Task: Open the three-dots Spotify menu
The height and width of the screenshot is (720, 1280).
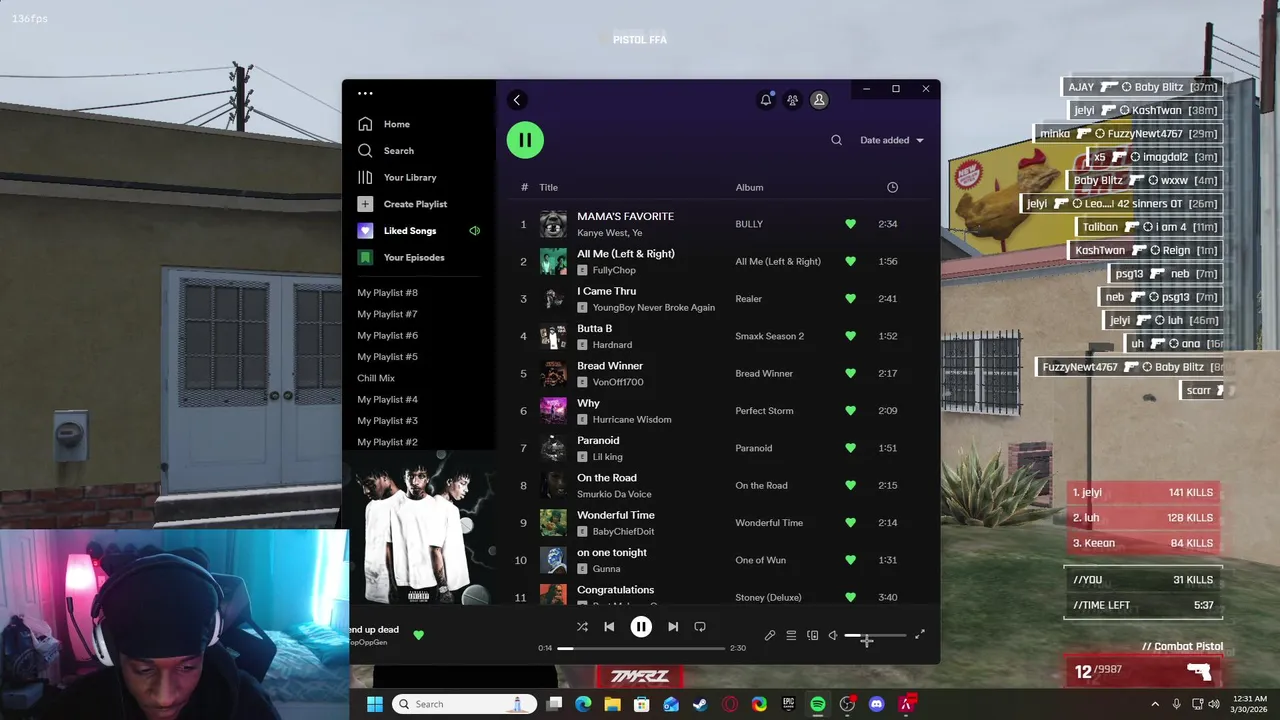Action: [365, 94]
